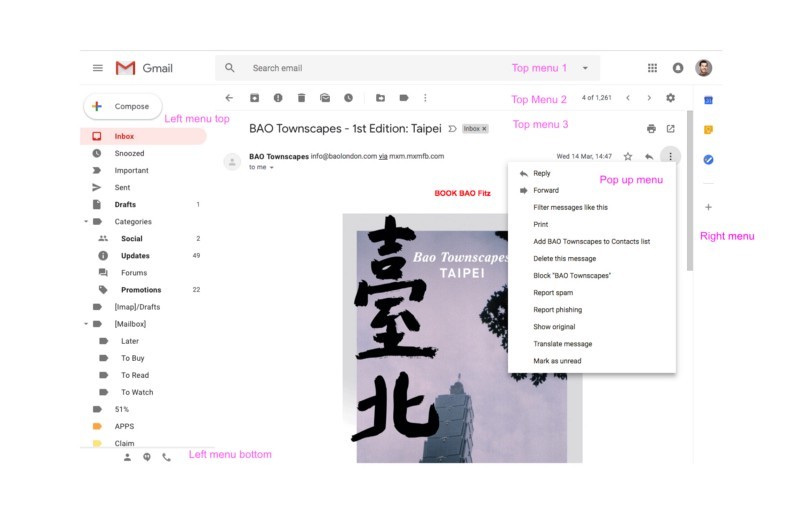Star the BAO Townscapes message
800x513 pixels.
628,156
